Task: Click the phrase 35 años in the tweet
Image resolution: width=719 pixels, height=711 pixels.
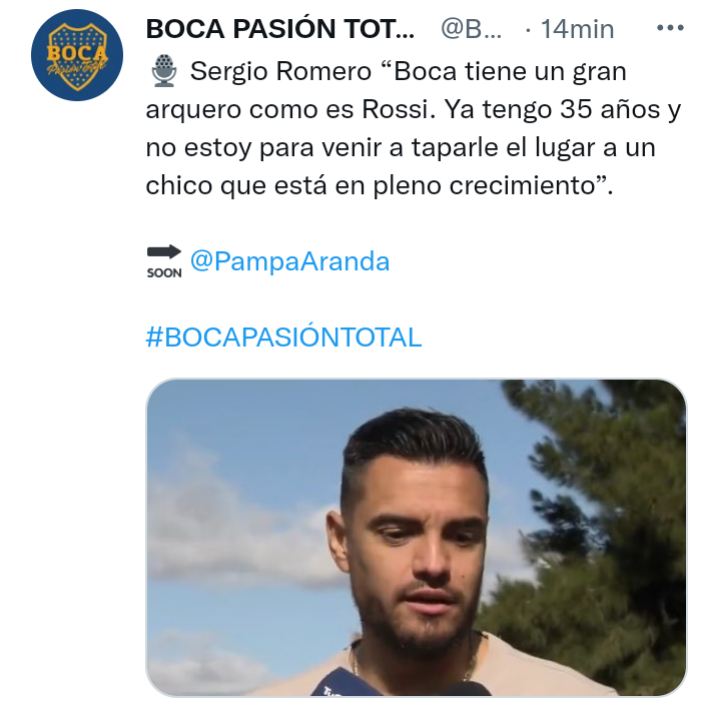Action: (610, 110)
